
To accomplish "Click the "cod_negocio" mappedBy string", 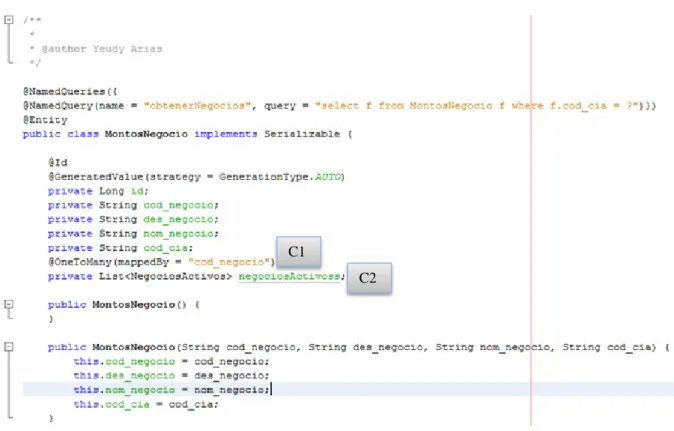I will [x=229, y=262].
